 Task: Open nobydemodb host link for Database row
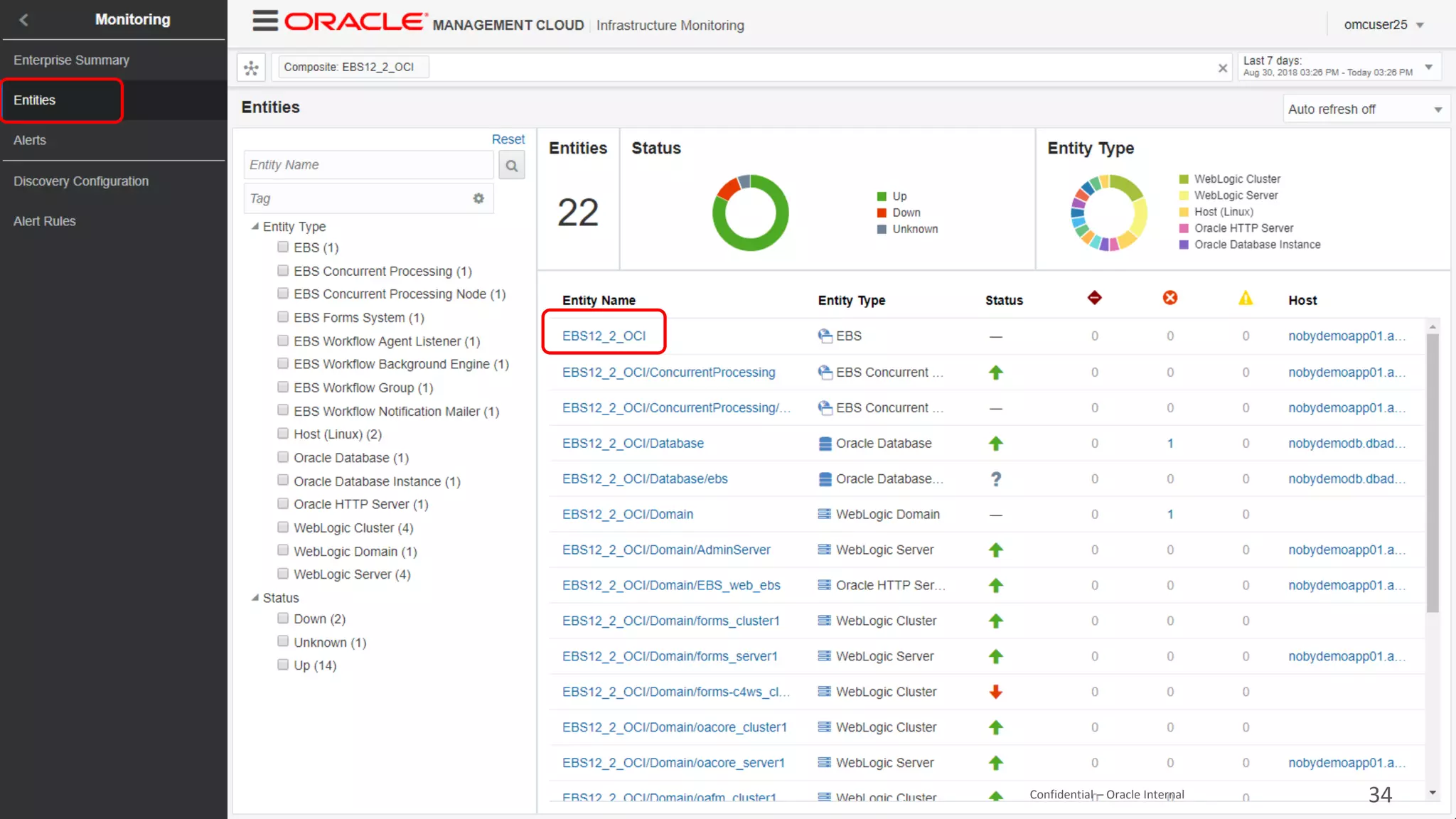(1347, 443)
